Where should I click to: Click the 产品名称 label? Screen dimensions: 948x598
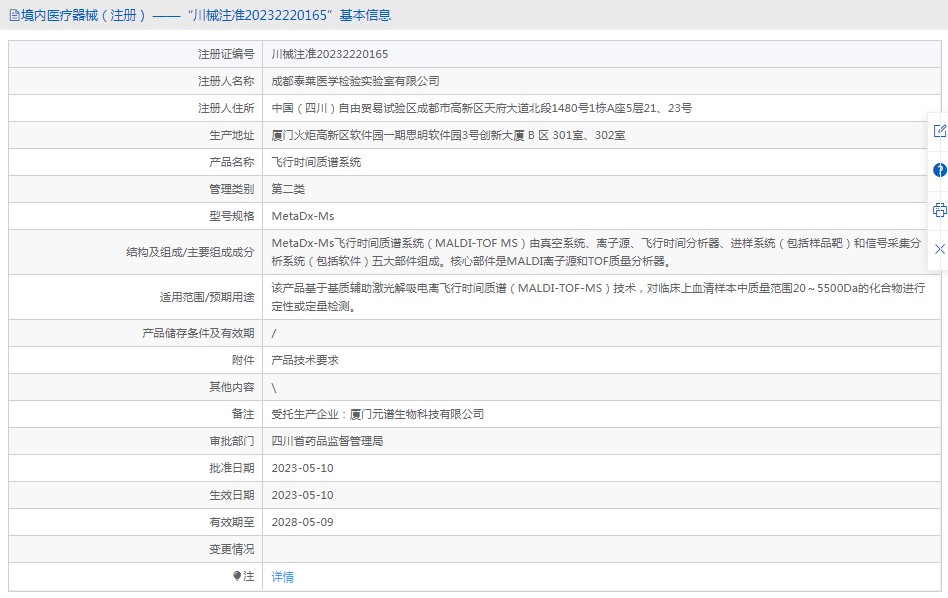pyautogui.click(x=232, y=162)
